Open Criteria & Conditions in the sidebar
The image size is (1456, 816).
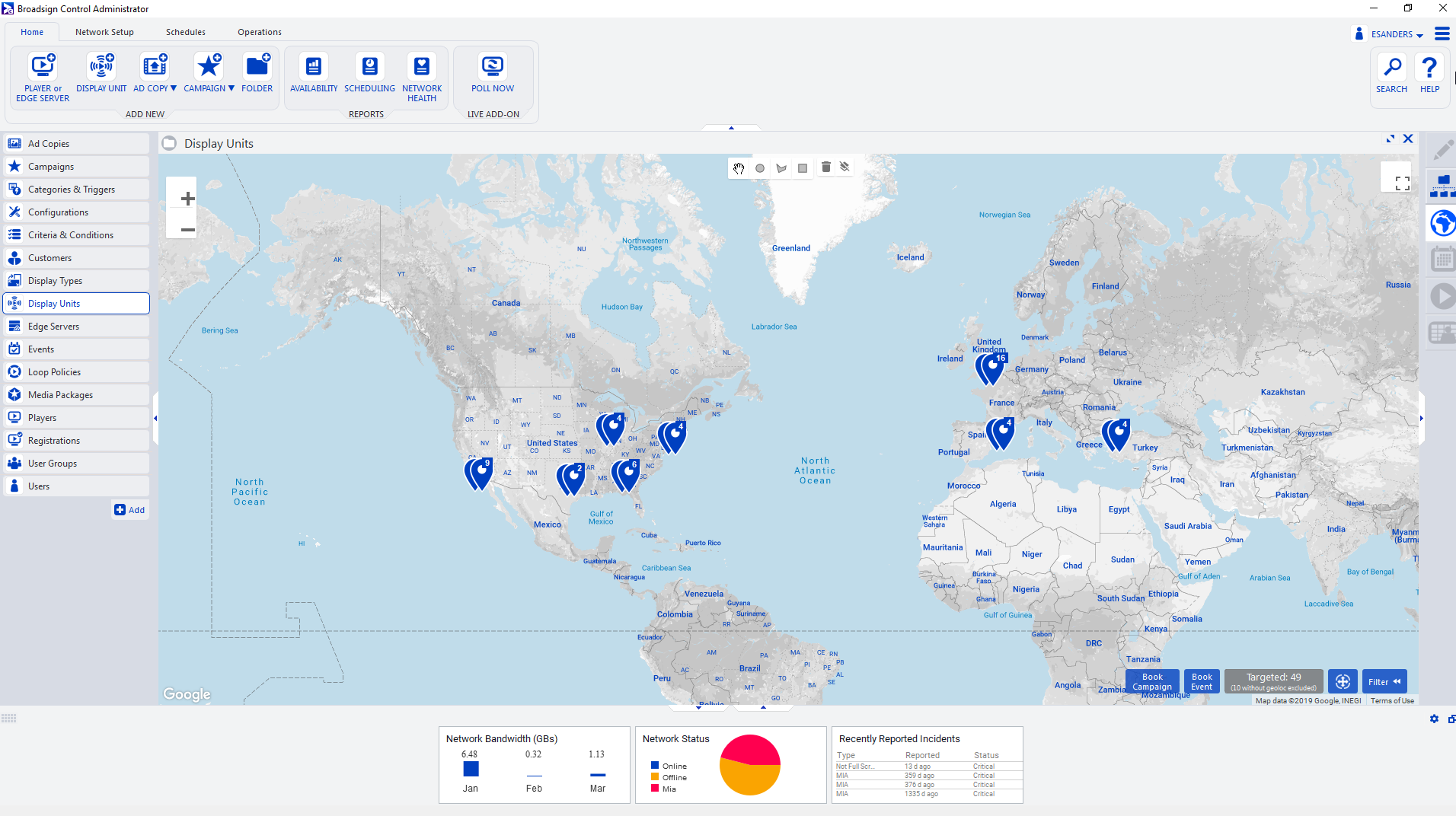76,234
